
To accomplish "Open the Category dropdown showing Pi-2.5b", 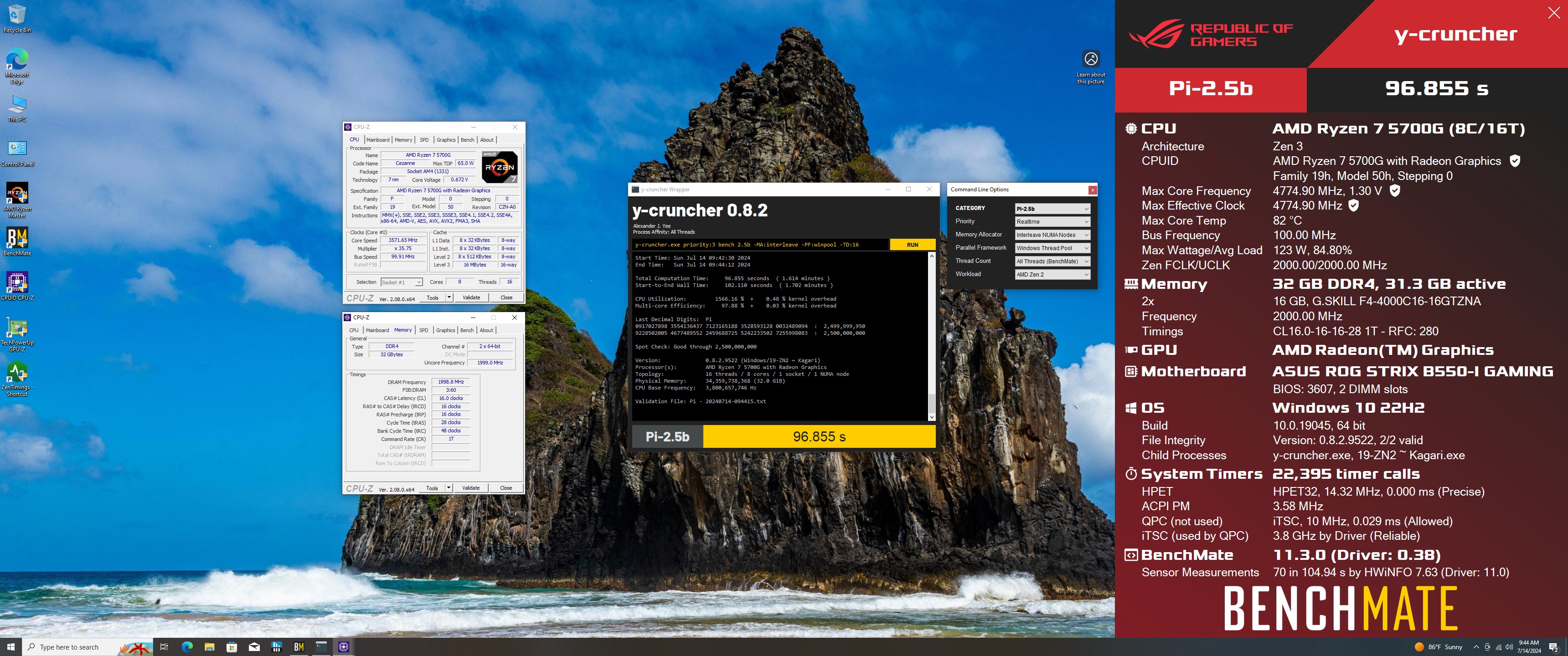I will (1052, 209).
